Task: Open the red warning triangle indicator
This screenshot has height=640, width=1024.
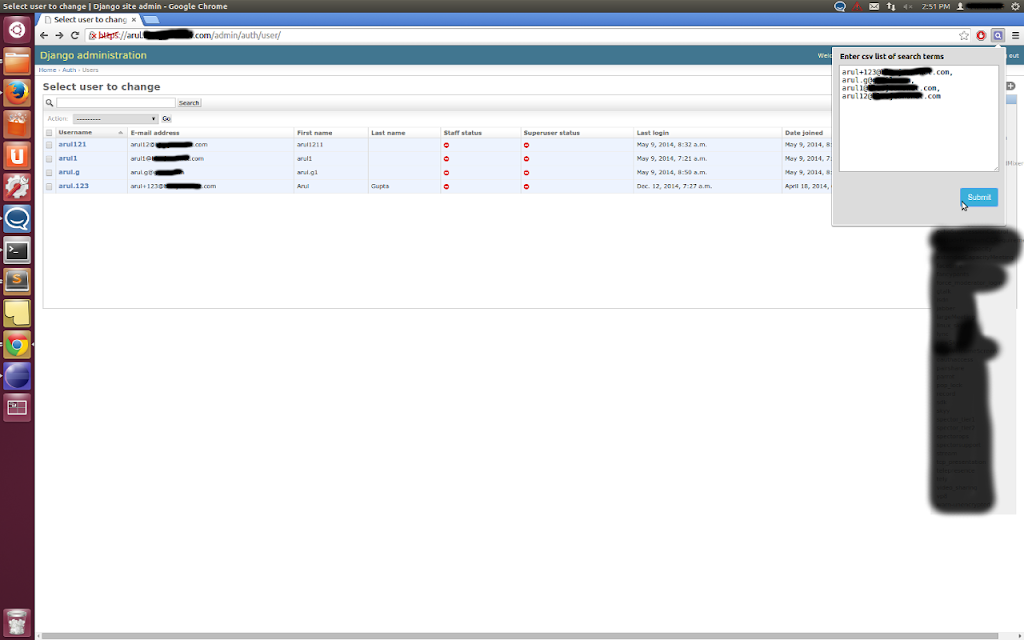Action: coord(857,7)
